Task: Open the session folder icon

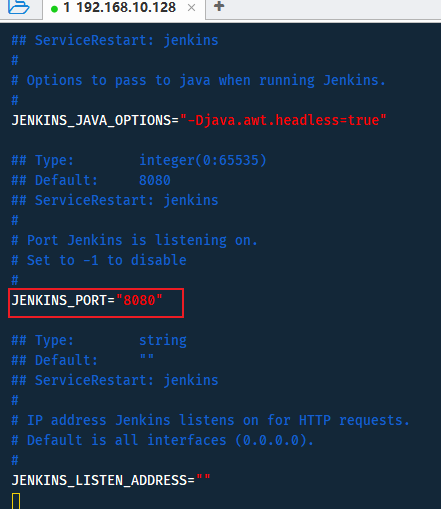Action: [19, 7]
